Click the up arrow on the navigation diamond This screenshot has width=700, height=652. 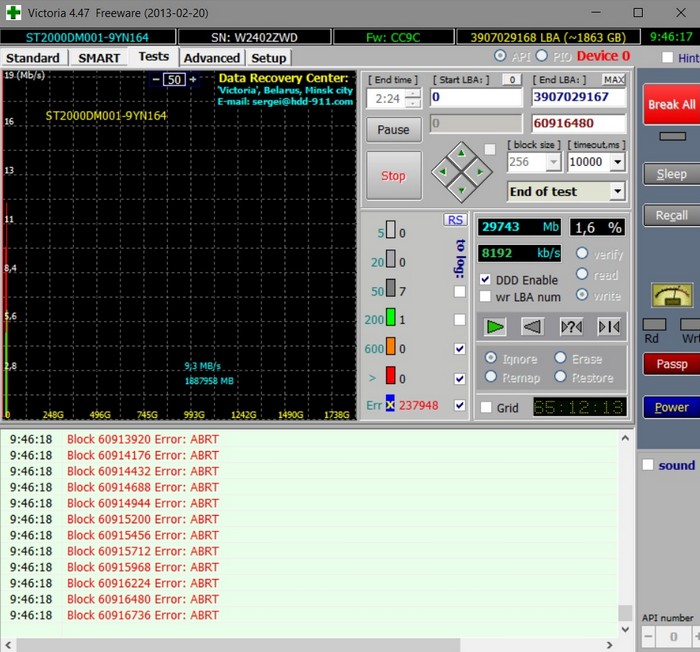[460, 155]
